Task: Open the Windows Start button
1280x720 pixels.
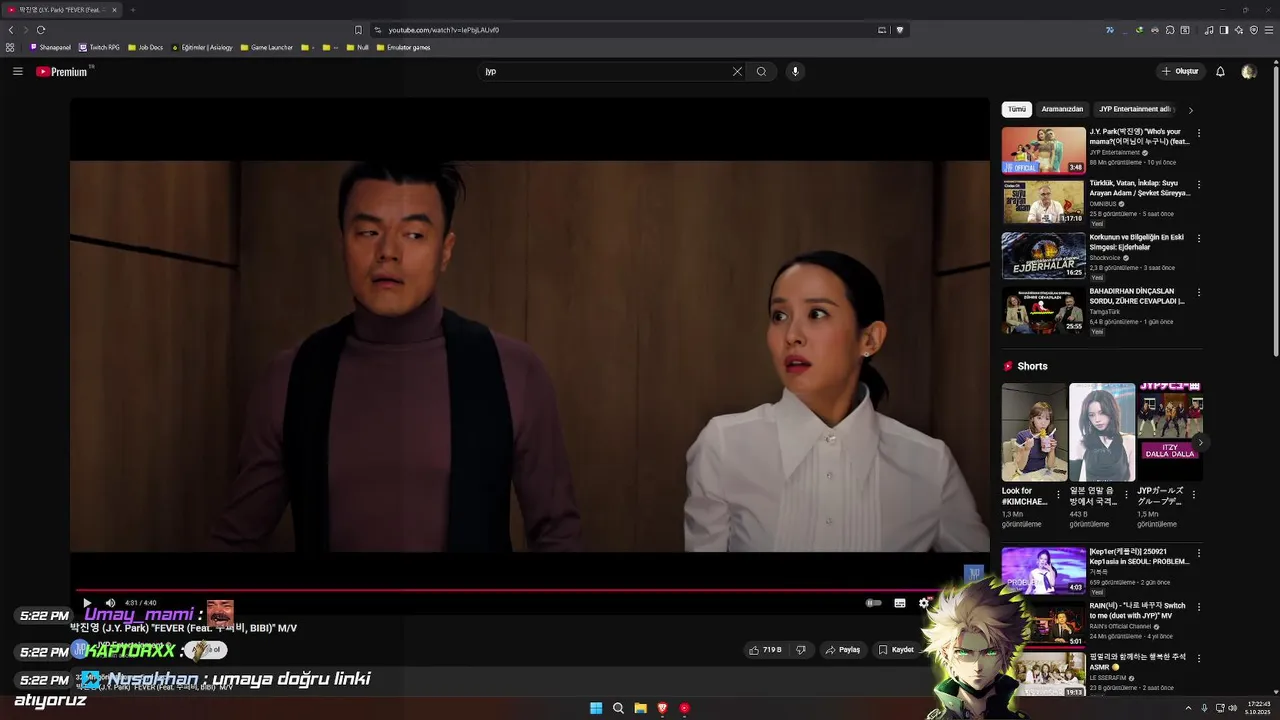Action: [x=596, y=708]
